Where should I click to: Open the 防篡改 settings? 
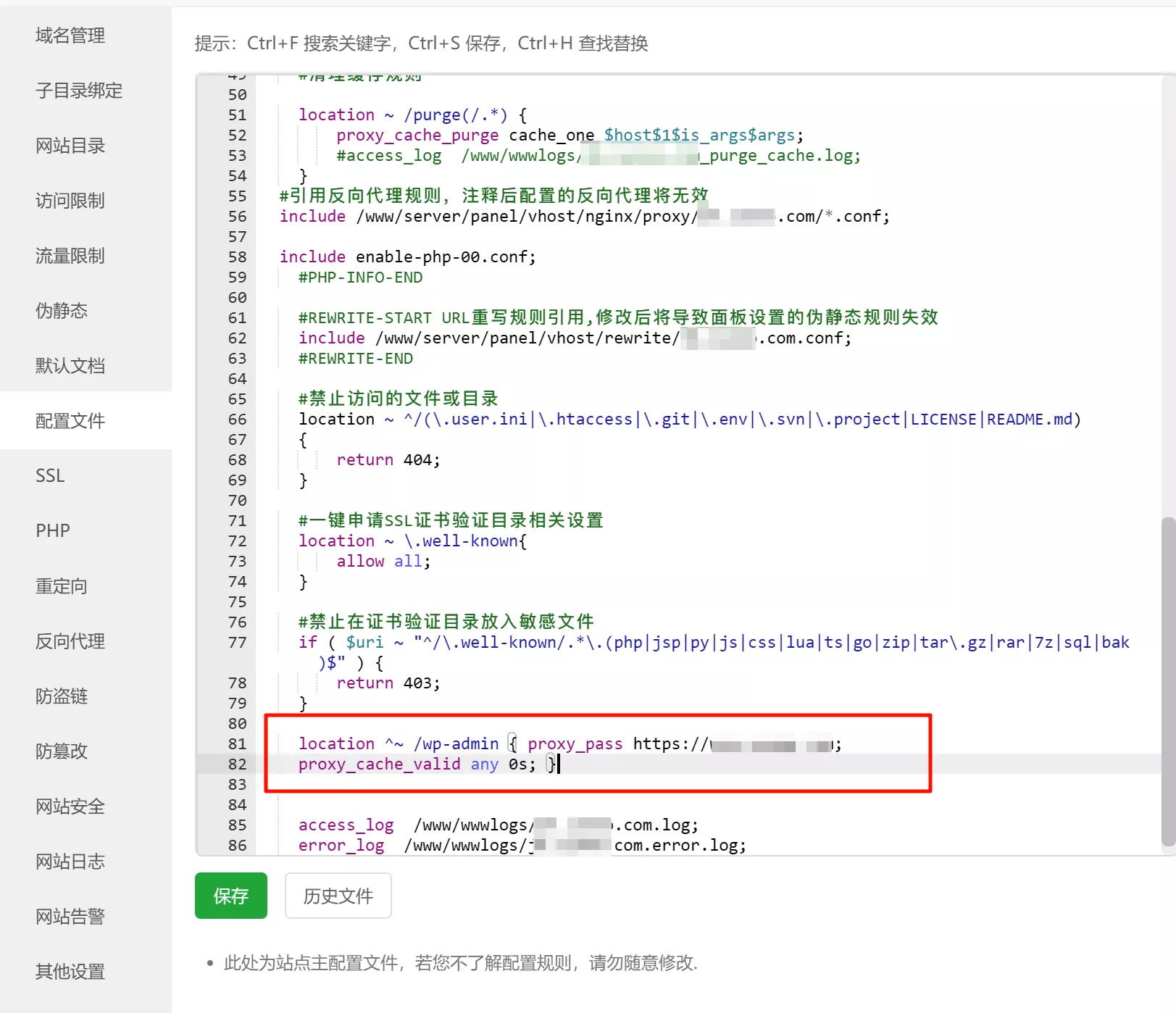(x=61, y=751)
